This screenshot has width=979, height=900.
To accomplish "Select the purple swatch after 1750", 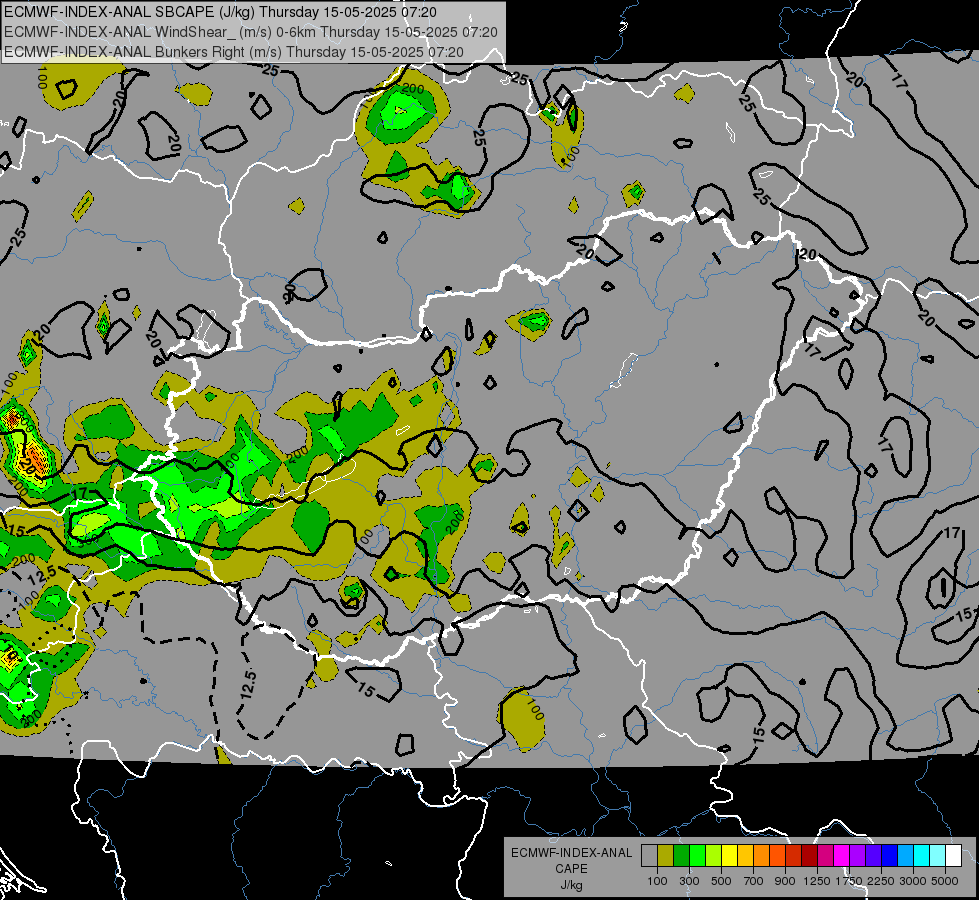I will click(858, 855).
